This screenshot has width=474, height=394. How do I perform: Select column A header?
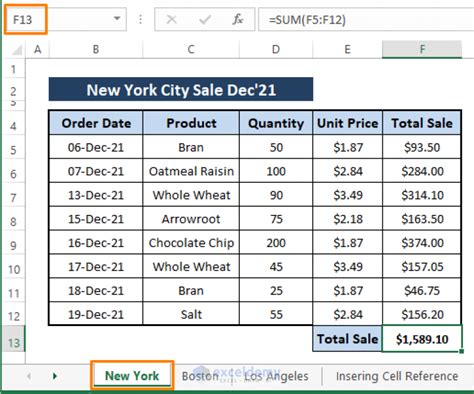[x=38, y=50]
